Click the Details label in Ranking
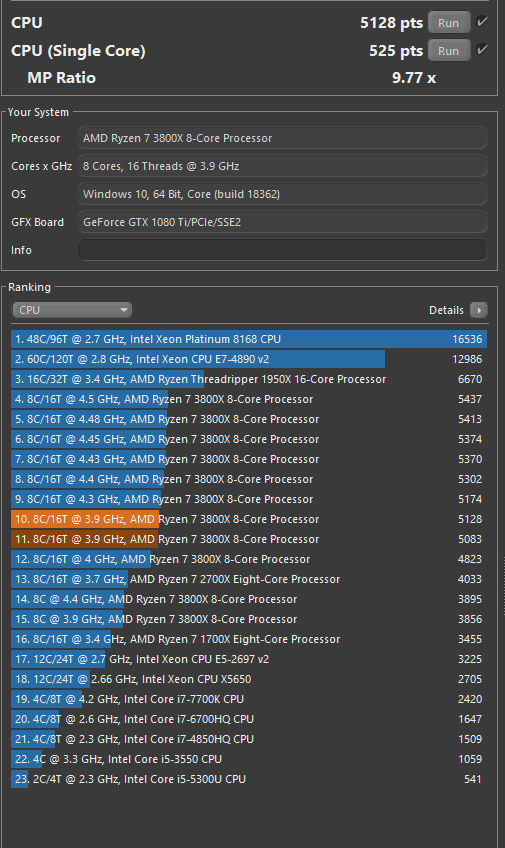The image size is (505, 848). (446, 310)
